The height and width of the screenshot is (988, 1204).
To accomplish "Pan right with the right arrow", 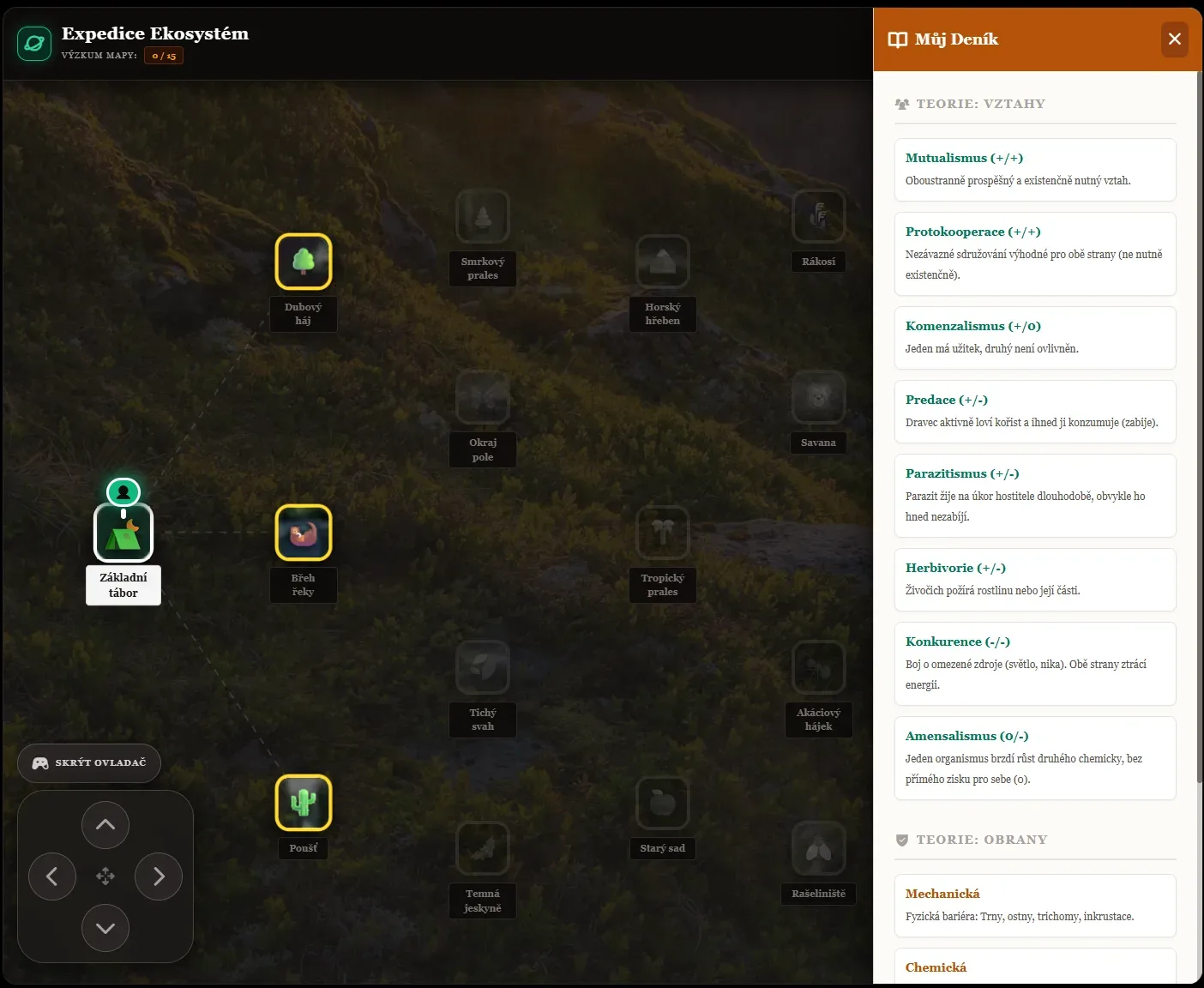I will pyautogui.click(x=159, y=877).
